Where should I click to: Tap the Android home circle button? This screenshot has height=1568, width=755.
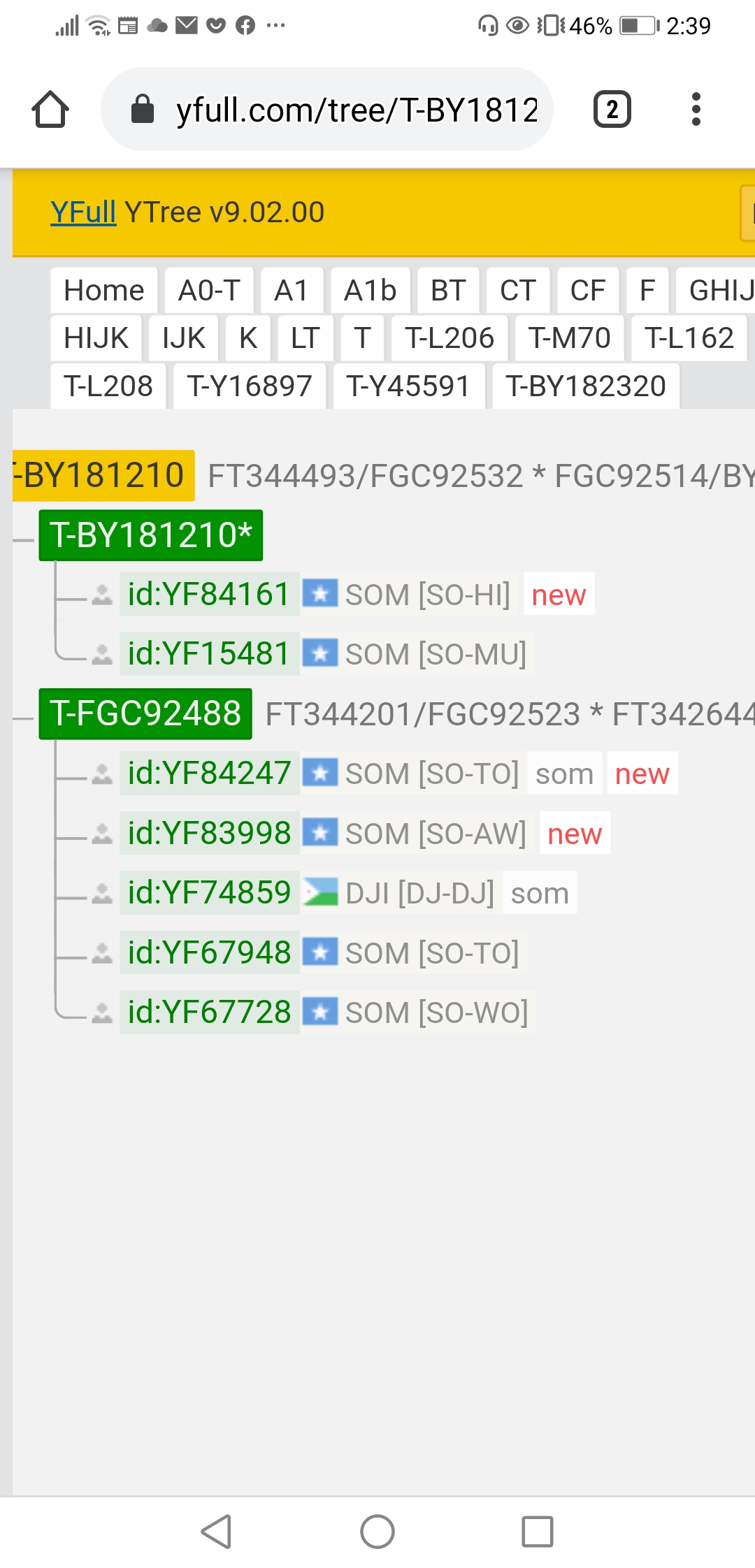tap(377, 1532)
